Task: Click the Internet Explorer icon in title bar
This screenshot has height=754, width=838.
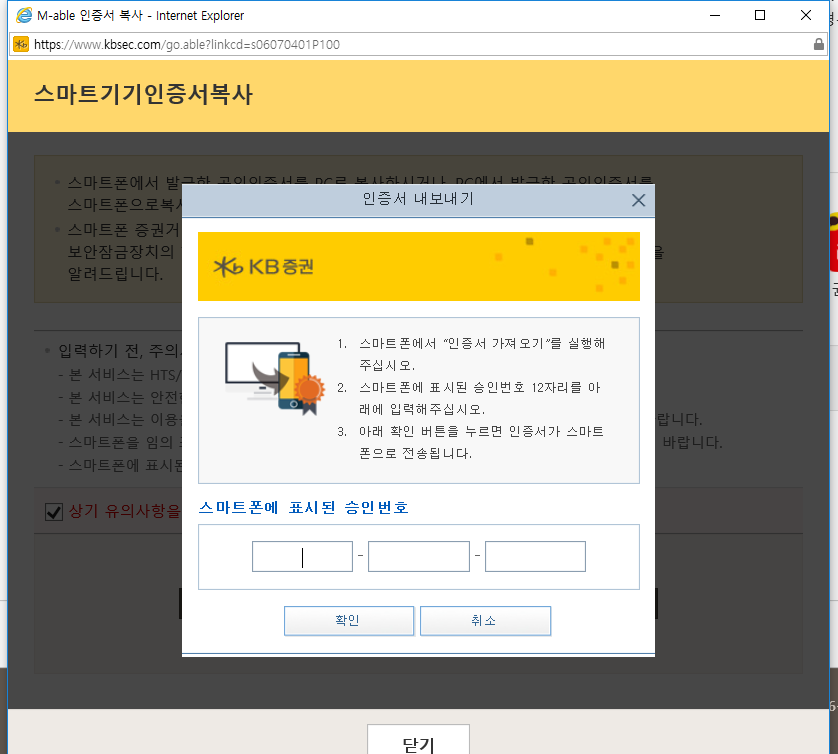Action: [24, 15]
